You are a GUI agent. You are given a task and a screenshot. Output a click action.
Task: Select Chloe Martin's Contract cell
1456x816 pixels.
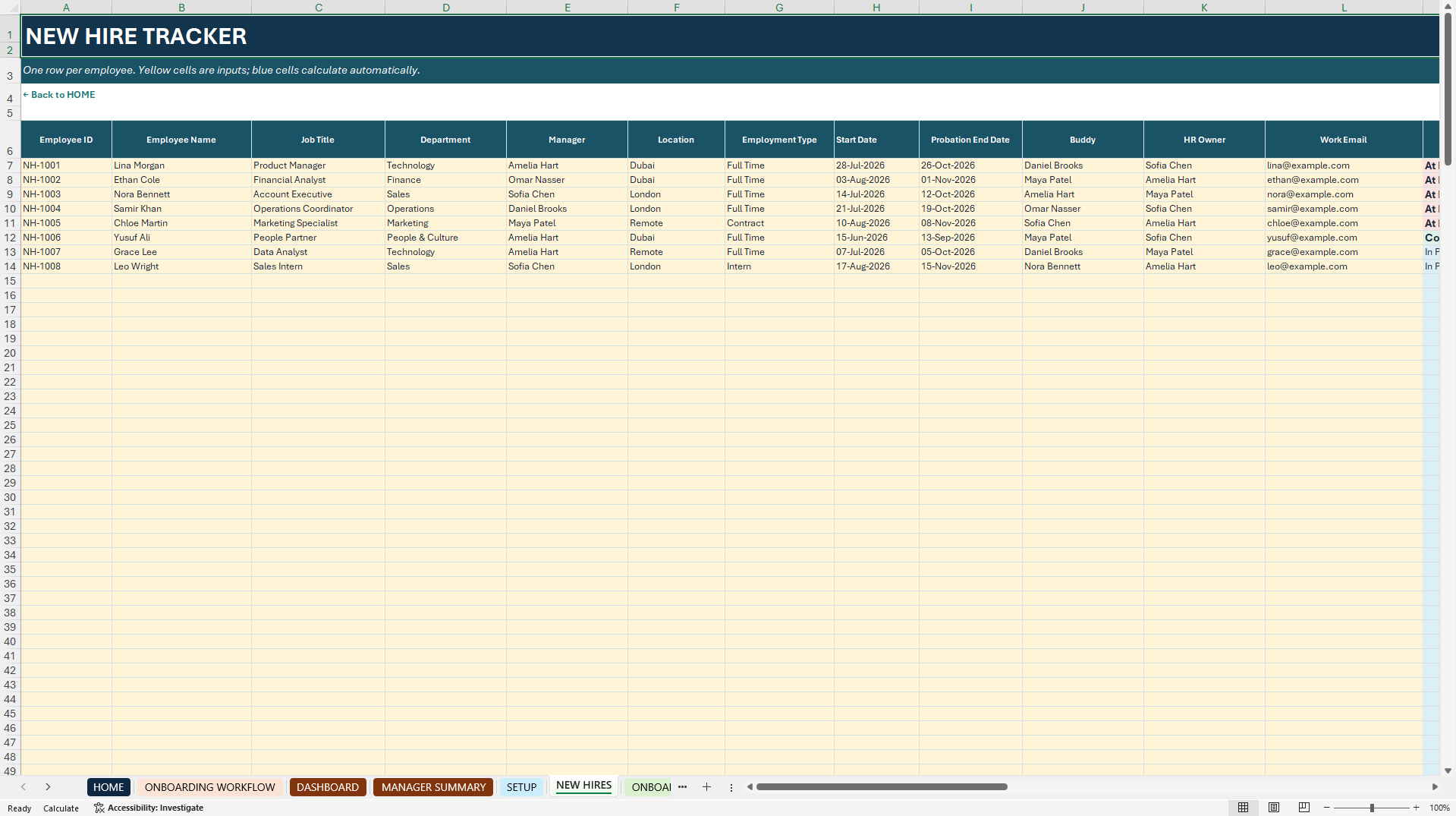point(779,223)
